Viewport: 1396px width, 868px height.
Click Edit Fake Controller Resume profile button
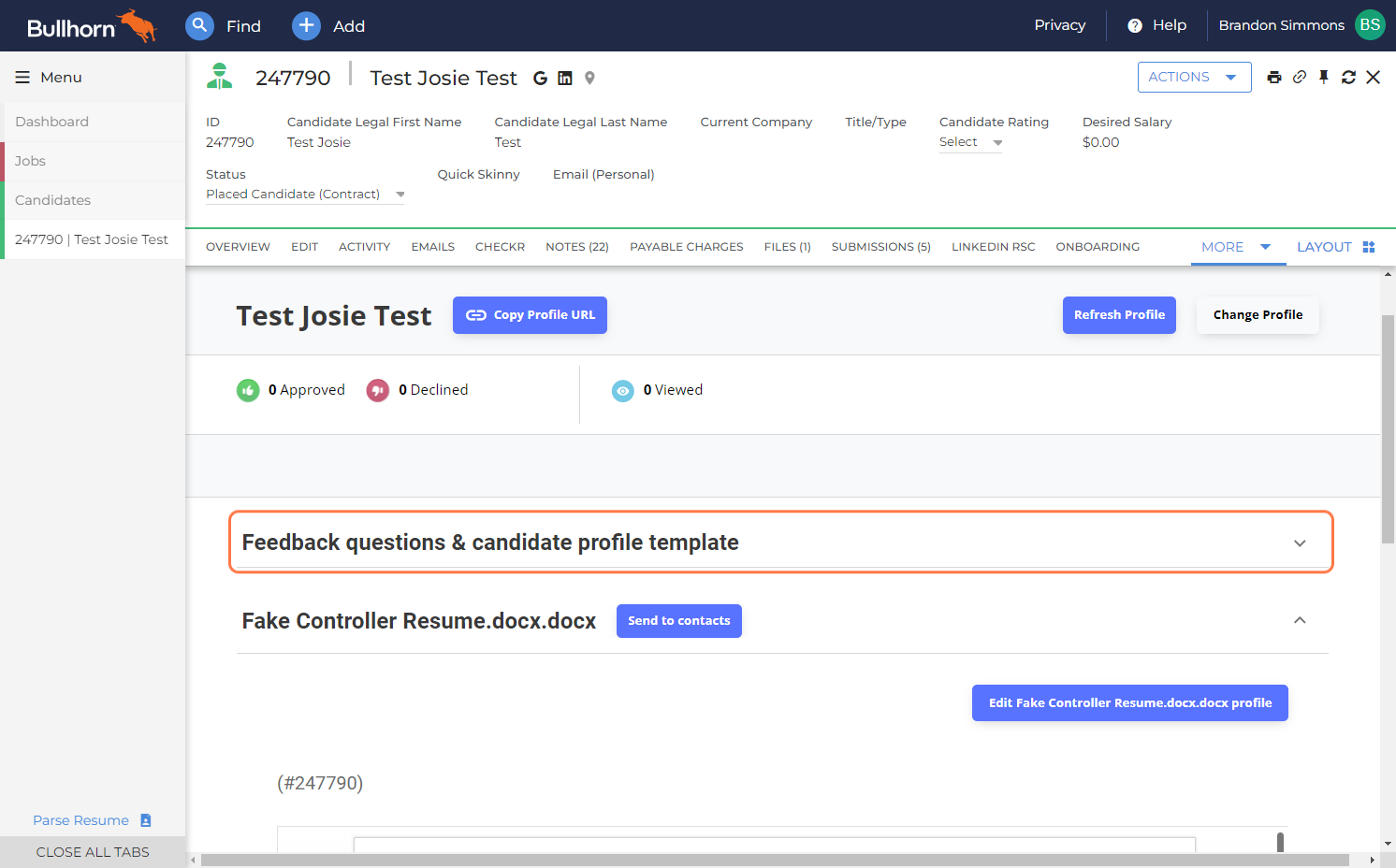pyautogui.click(x=1130, y=703)
